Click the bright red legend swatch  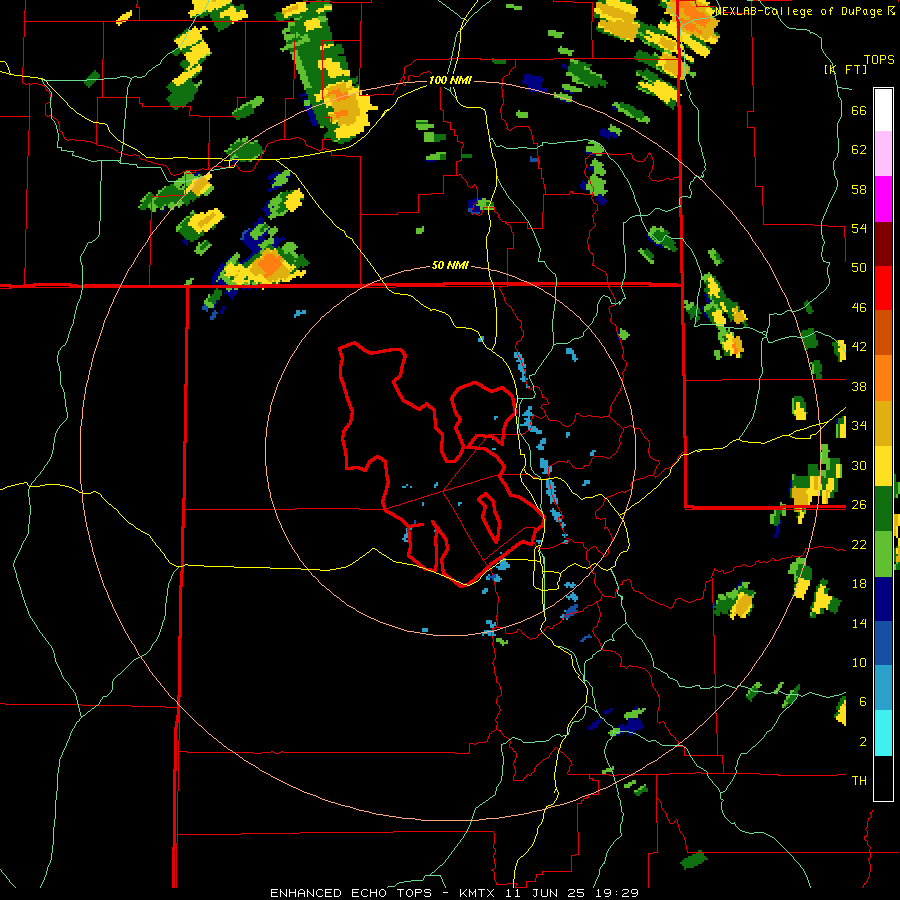tap(883, 288)
